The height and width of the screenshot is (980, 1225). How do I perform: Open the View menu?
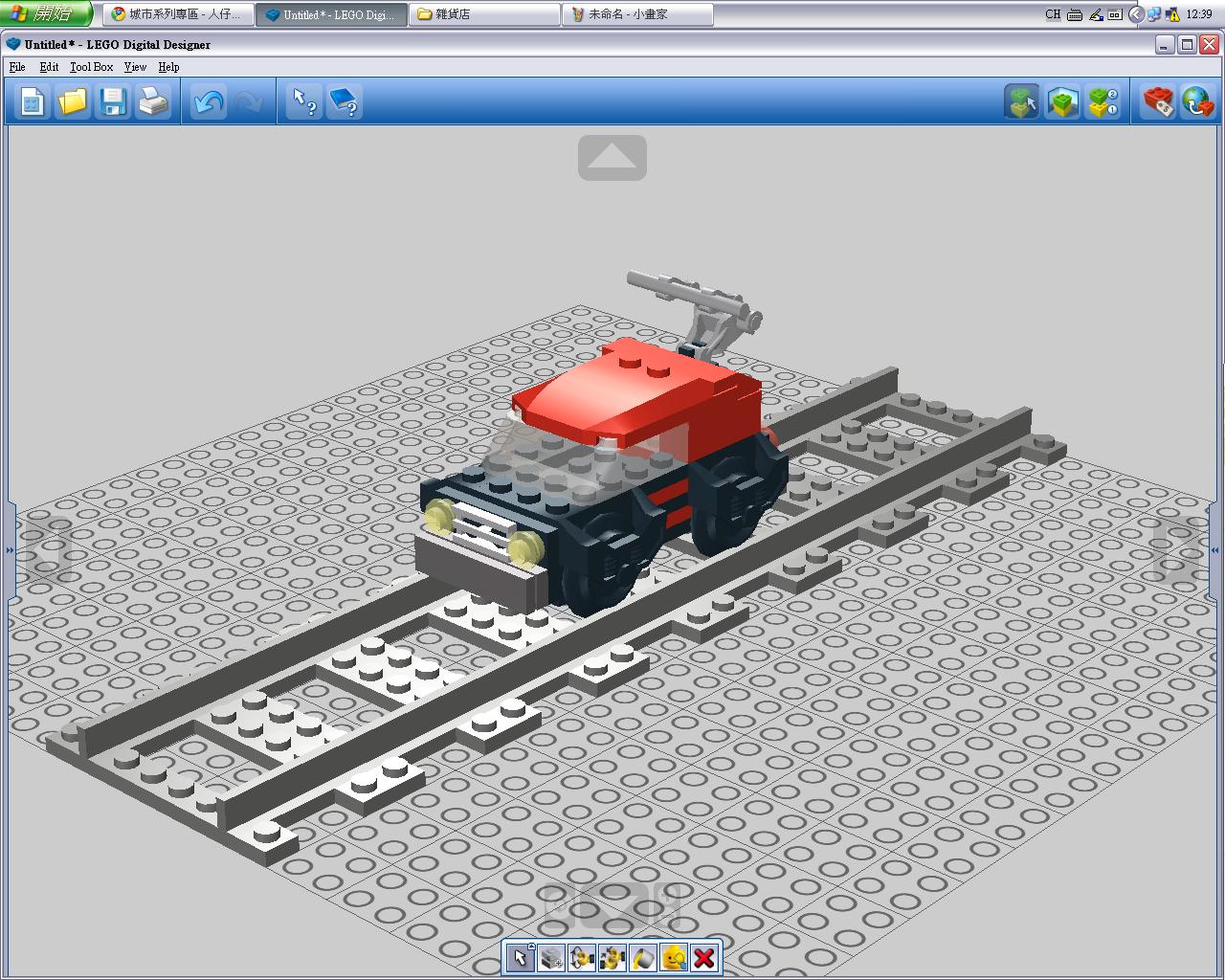(x=135, y=67)
